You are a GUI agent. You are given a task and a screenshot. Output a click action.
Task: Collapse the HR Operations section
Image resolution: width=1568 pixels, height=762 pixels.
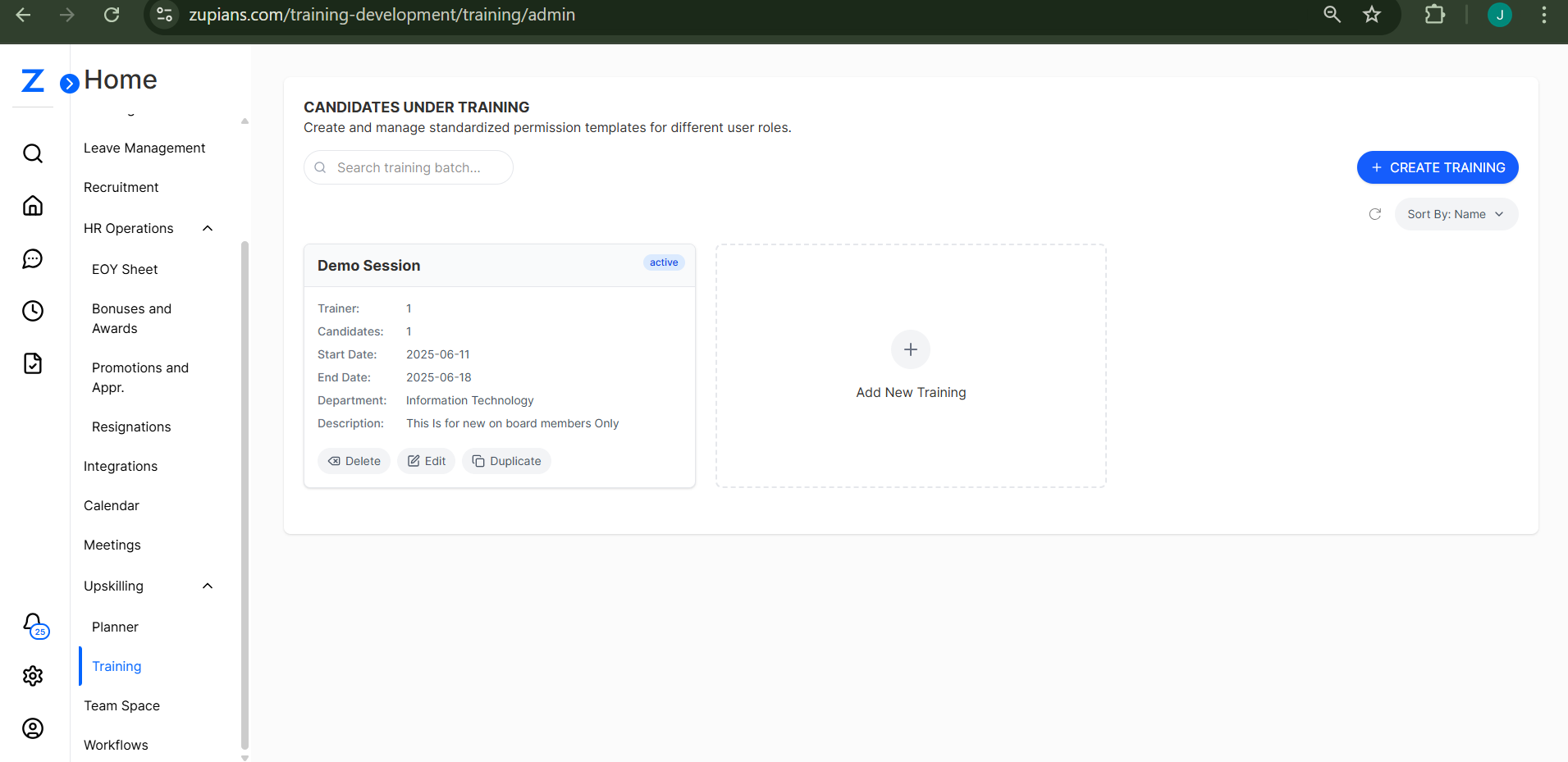tap(208, 228)
